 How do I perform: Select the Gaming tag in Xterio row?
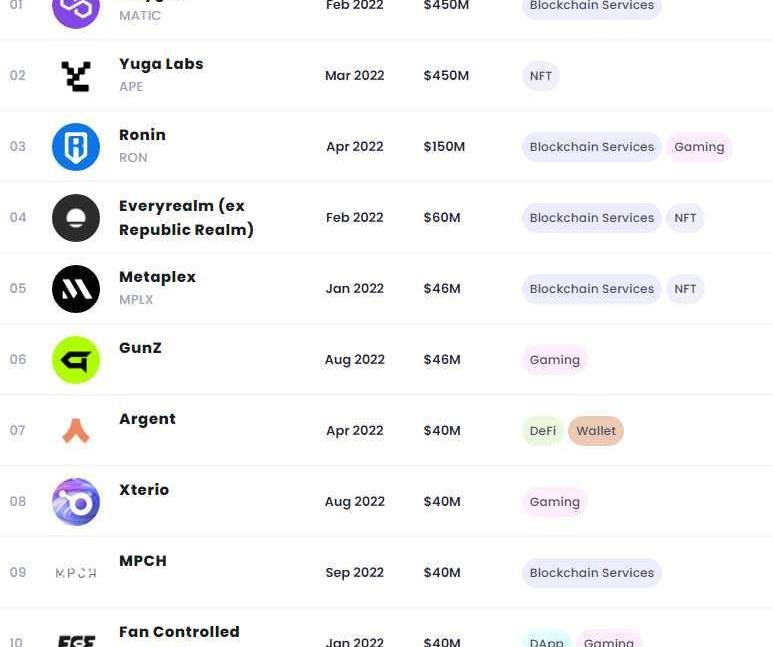(x=555, y=502)
